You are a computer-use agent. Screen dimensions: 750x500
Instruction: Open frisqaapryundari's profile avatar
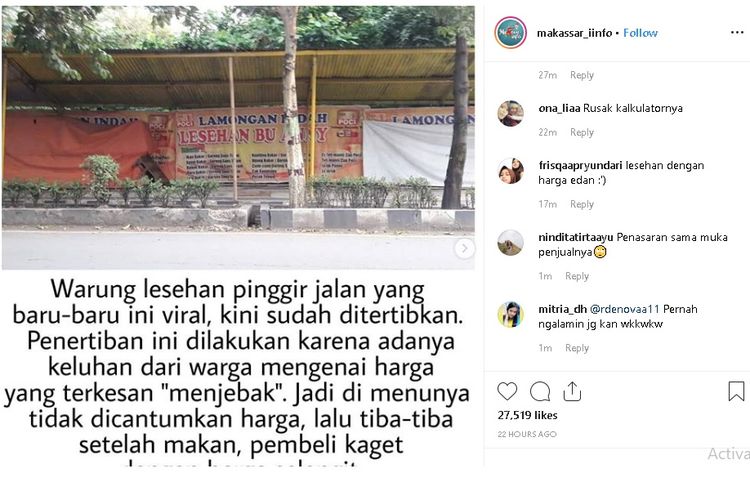[x=510, y=171]
